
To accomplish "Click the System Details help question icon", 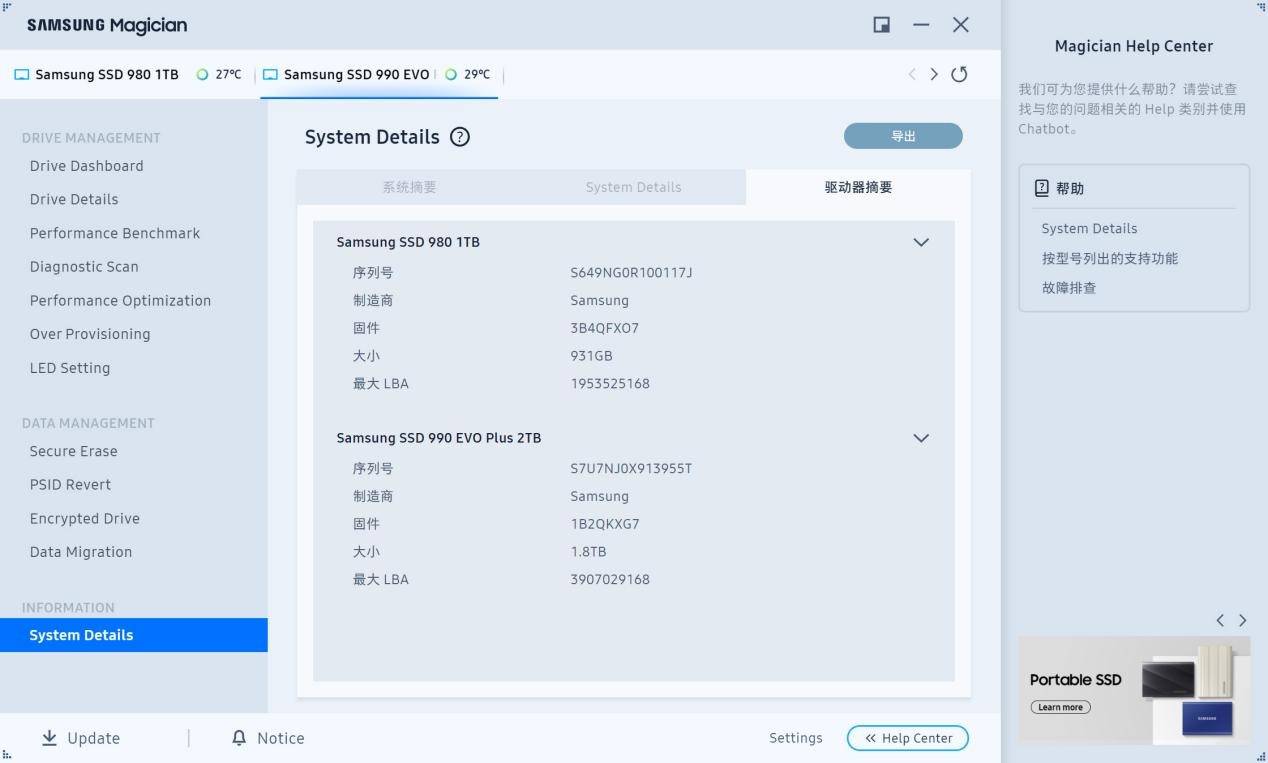I will (x=460, y=137).
